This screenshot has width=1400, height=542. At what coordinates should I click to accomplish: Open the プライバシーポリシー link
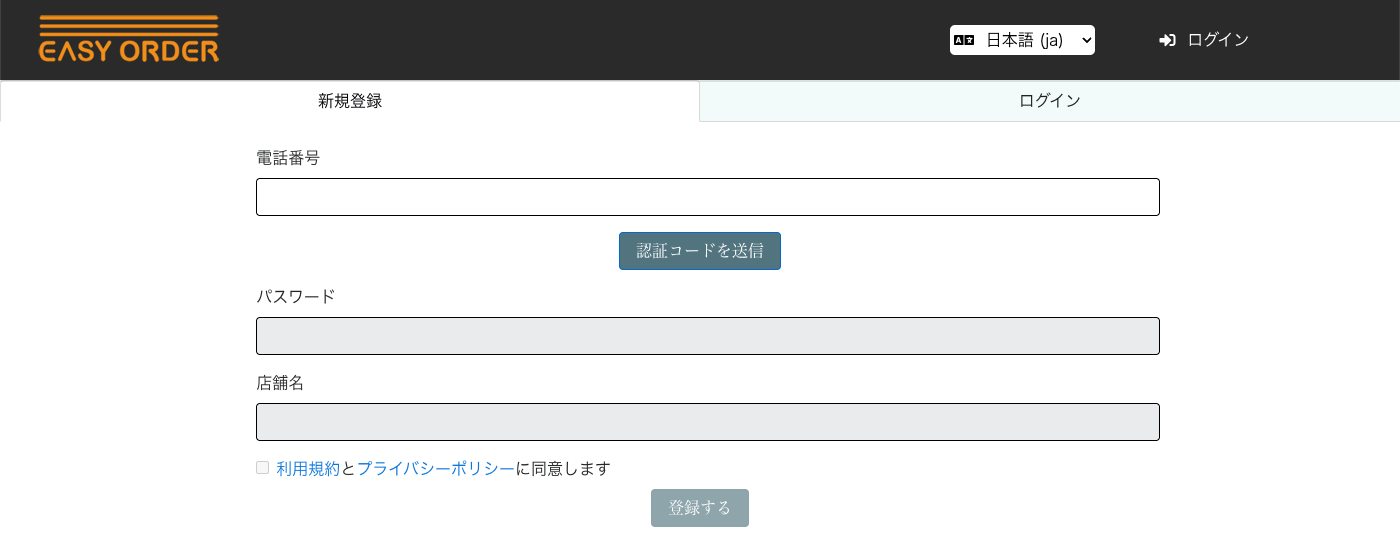(436, 468)
